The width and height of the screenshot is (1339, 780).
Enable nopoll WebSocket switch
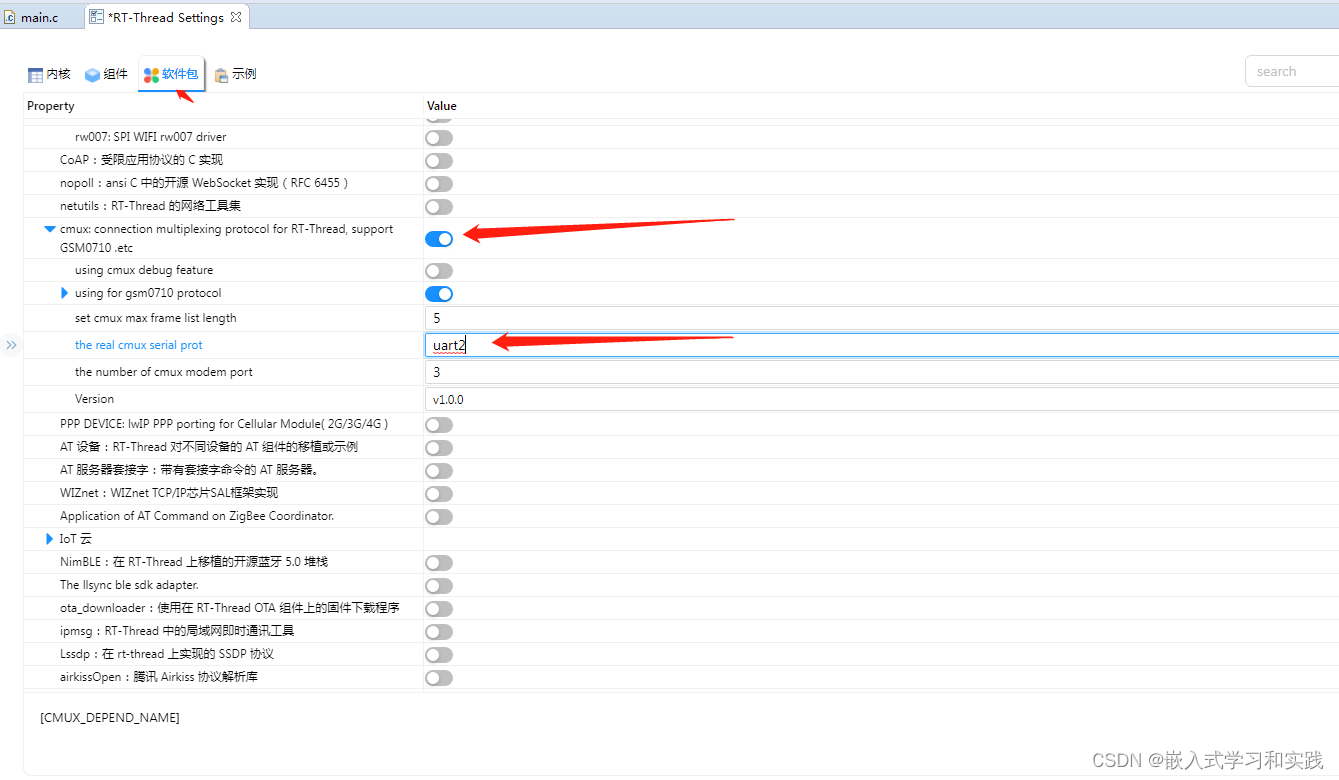click(439, 184)
